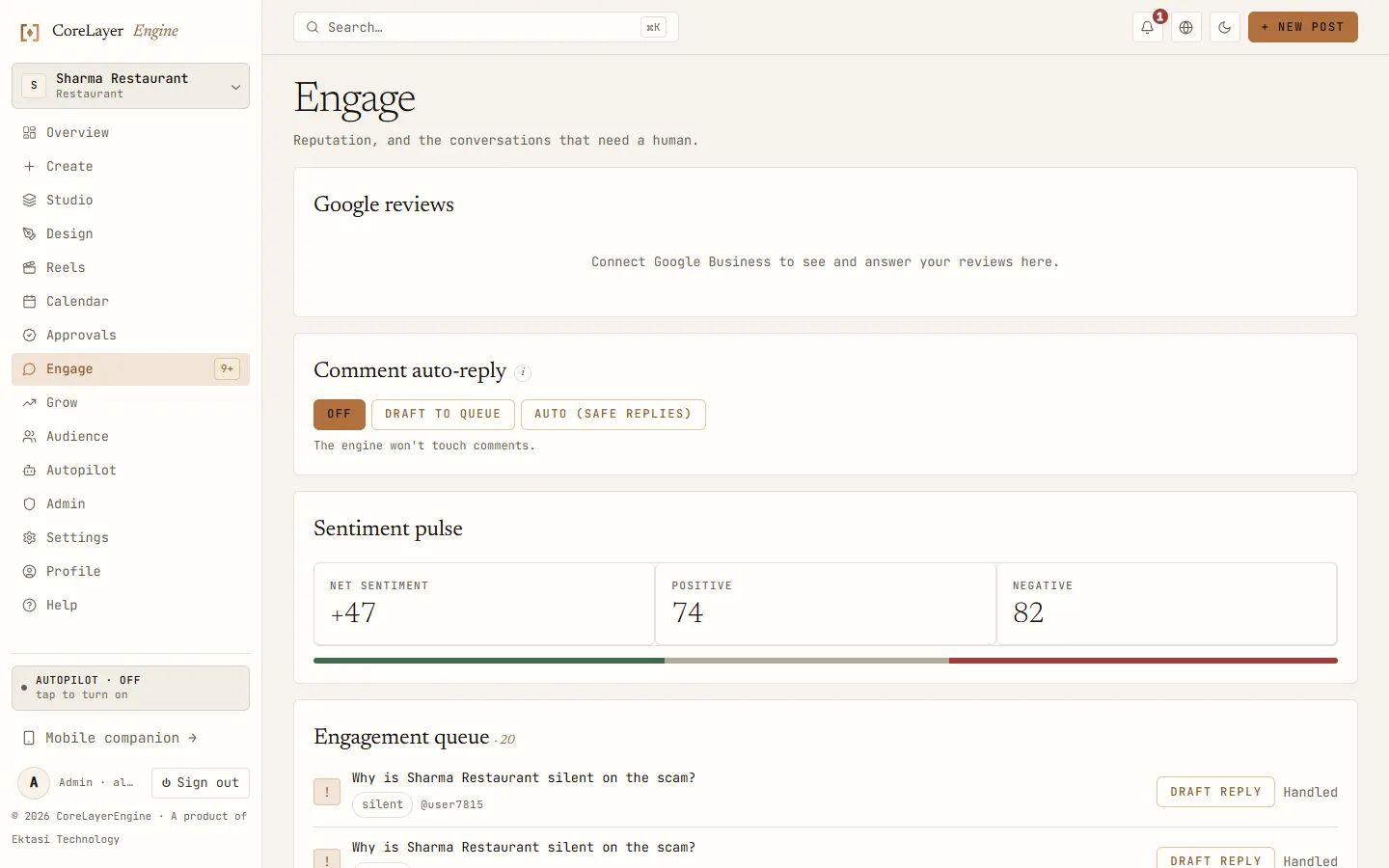This screenshot has width=1389, height=868.
Task: Click Draft Reply for first queue item
Action: 1215,792
